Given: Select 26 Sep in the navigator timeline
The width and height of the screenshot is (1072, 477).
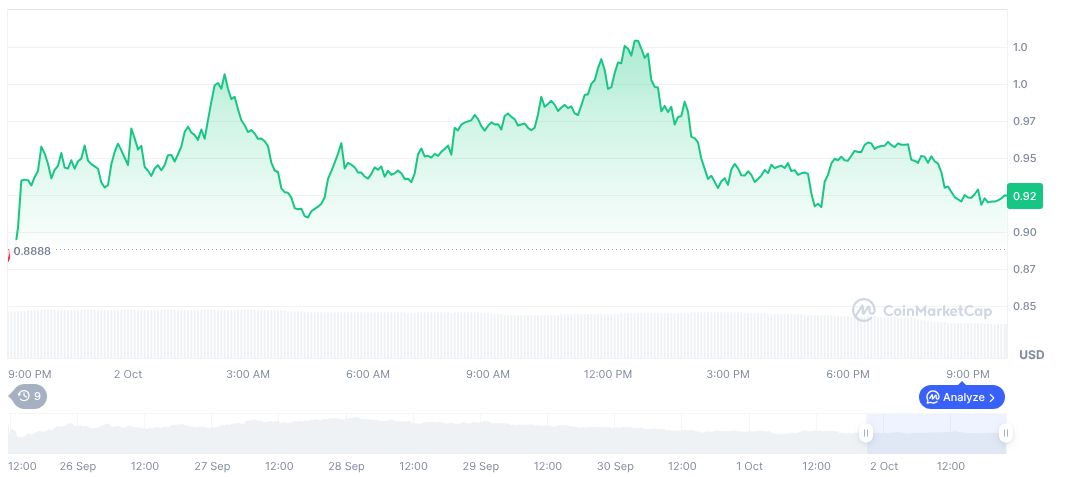Looking at the screenshot, I should [x=77, y=466].
